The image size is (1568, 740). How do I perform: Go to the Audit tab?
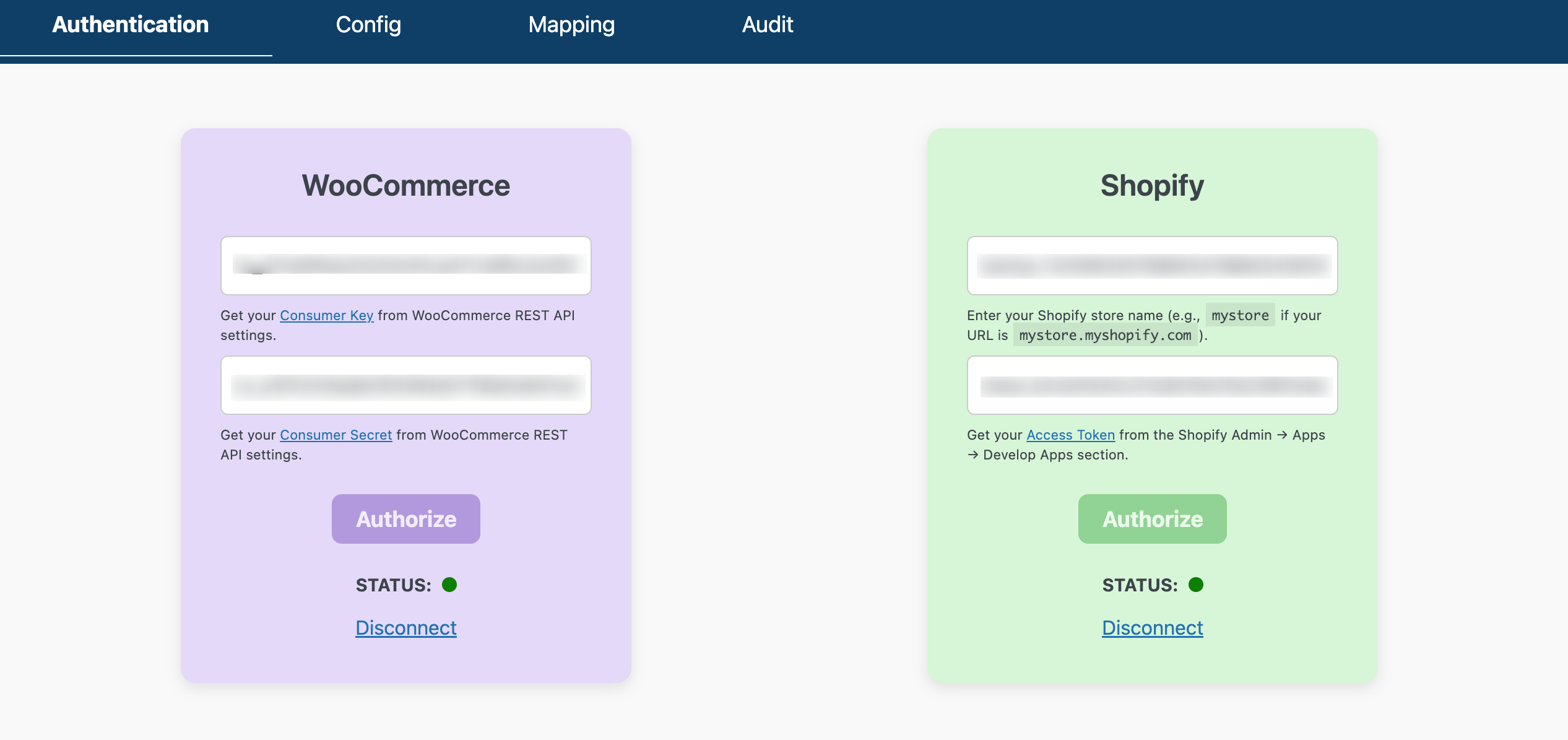767,25
